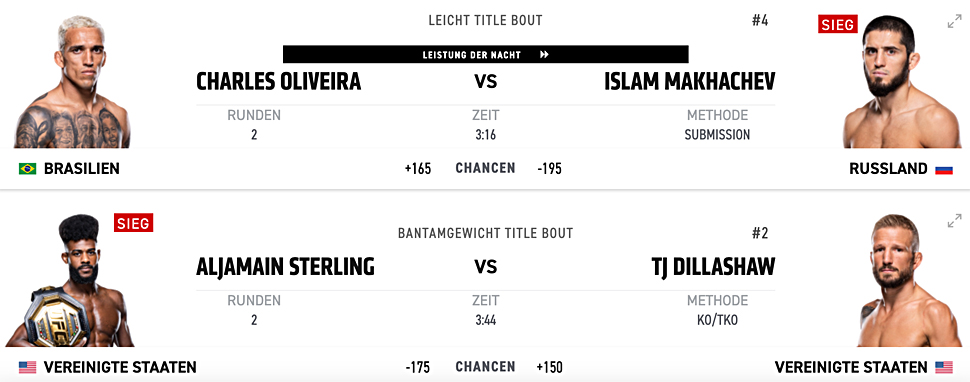This screenshot has width=970, height=382.
Task: Click the SIEG badge next to Sterling
Action: point(133,223)
